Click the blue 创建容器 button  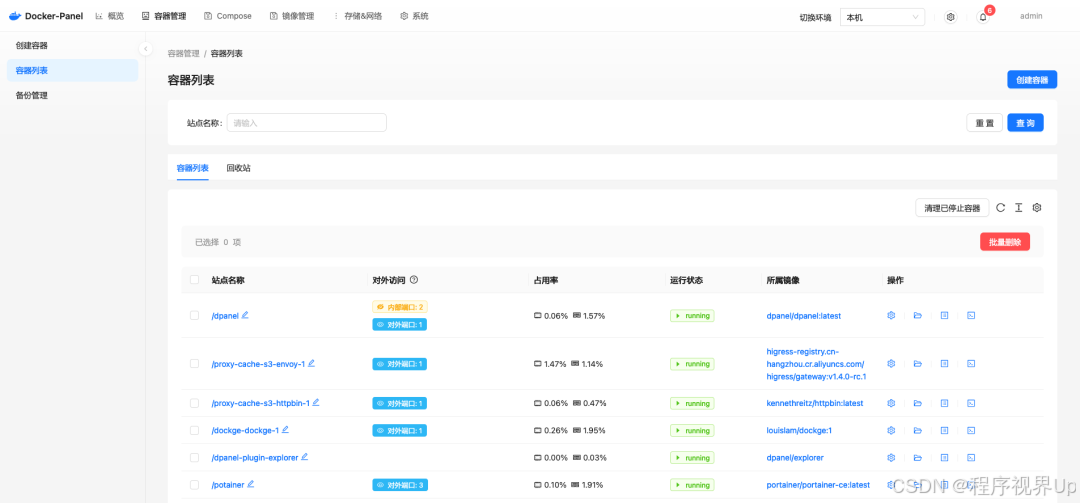(1032, 80)
